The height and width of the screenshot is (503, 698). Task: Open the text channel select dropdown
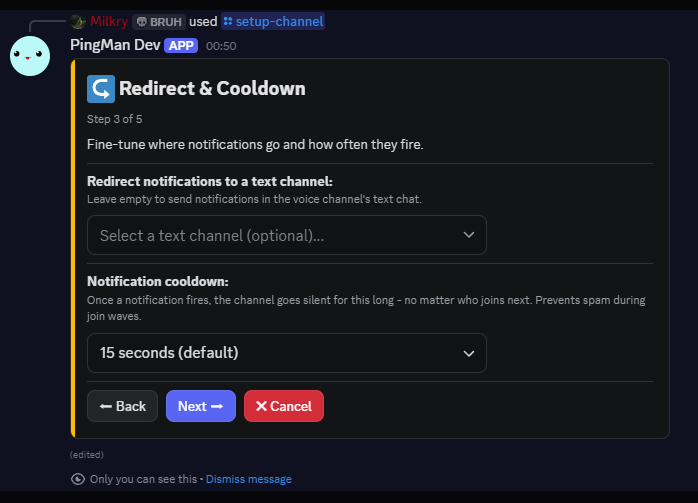click(x=287, y=235)
